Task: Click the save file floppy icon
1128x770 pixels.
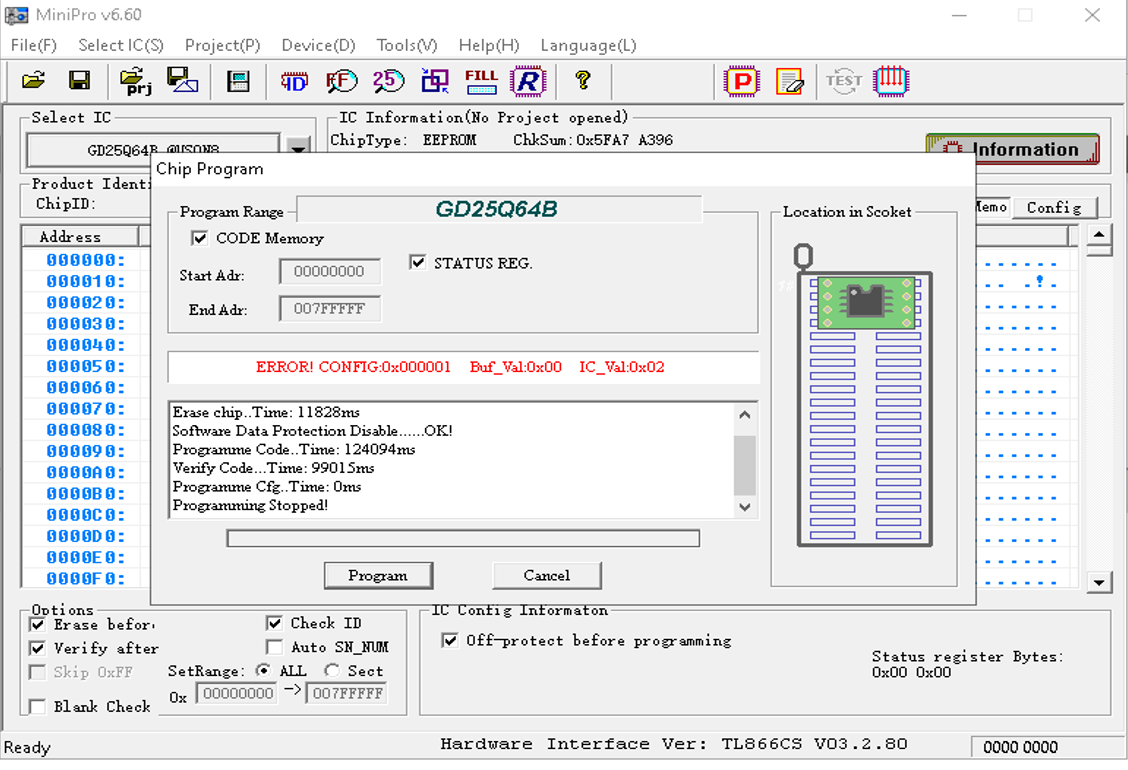Action: (x=79, y=81)
